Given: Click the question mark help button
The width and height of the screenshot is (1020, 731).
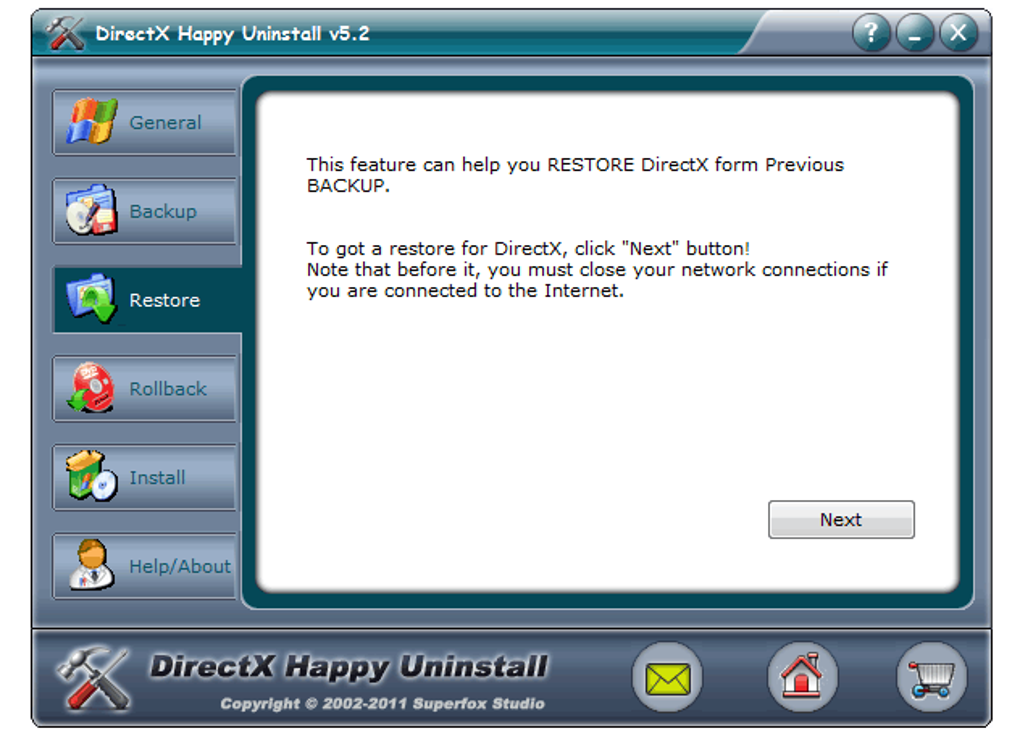Looking at the screenshot, I should click(871, 33).
